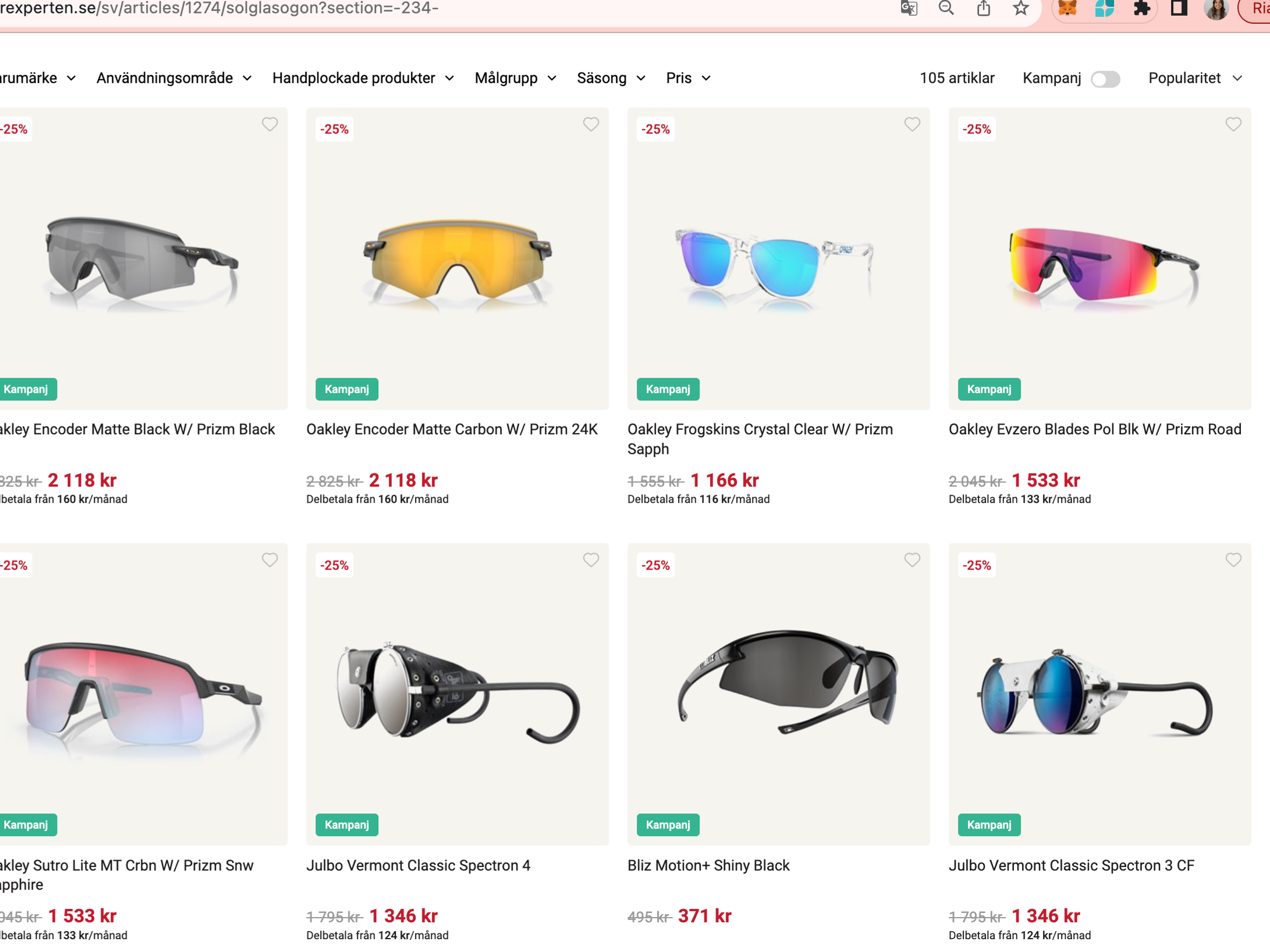Image resolution: width=1270 pixels, height=952 pixels.
Task: Open the Säsong filter menu
Action: pos(611,78)
